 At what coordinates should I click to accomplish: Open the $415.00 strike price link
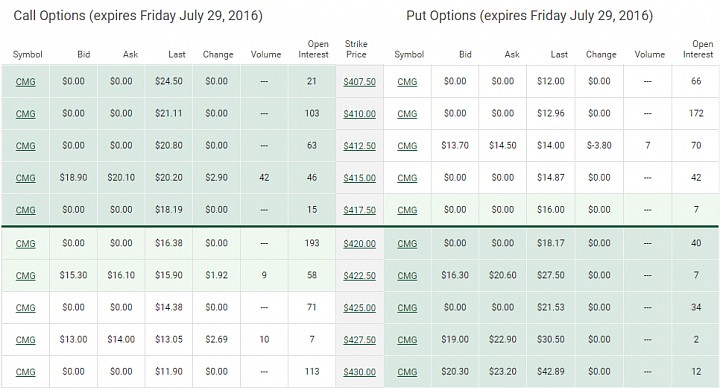360,178
